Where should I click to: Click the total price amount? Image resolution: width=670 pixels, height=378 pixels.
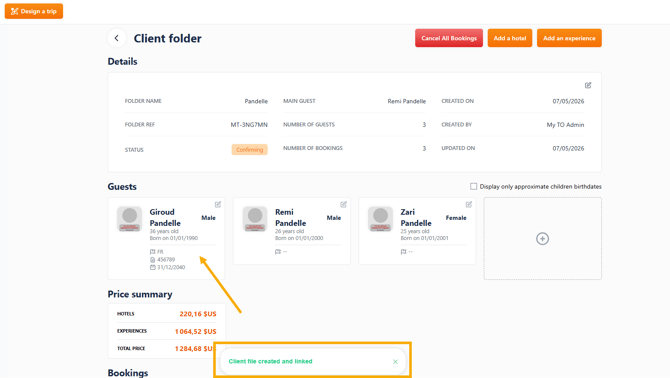click(x=194, y=349)
